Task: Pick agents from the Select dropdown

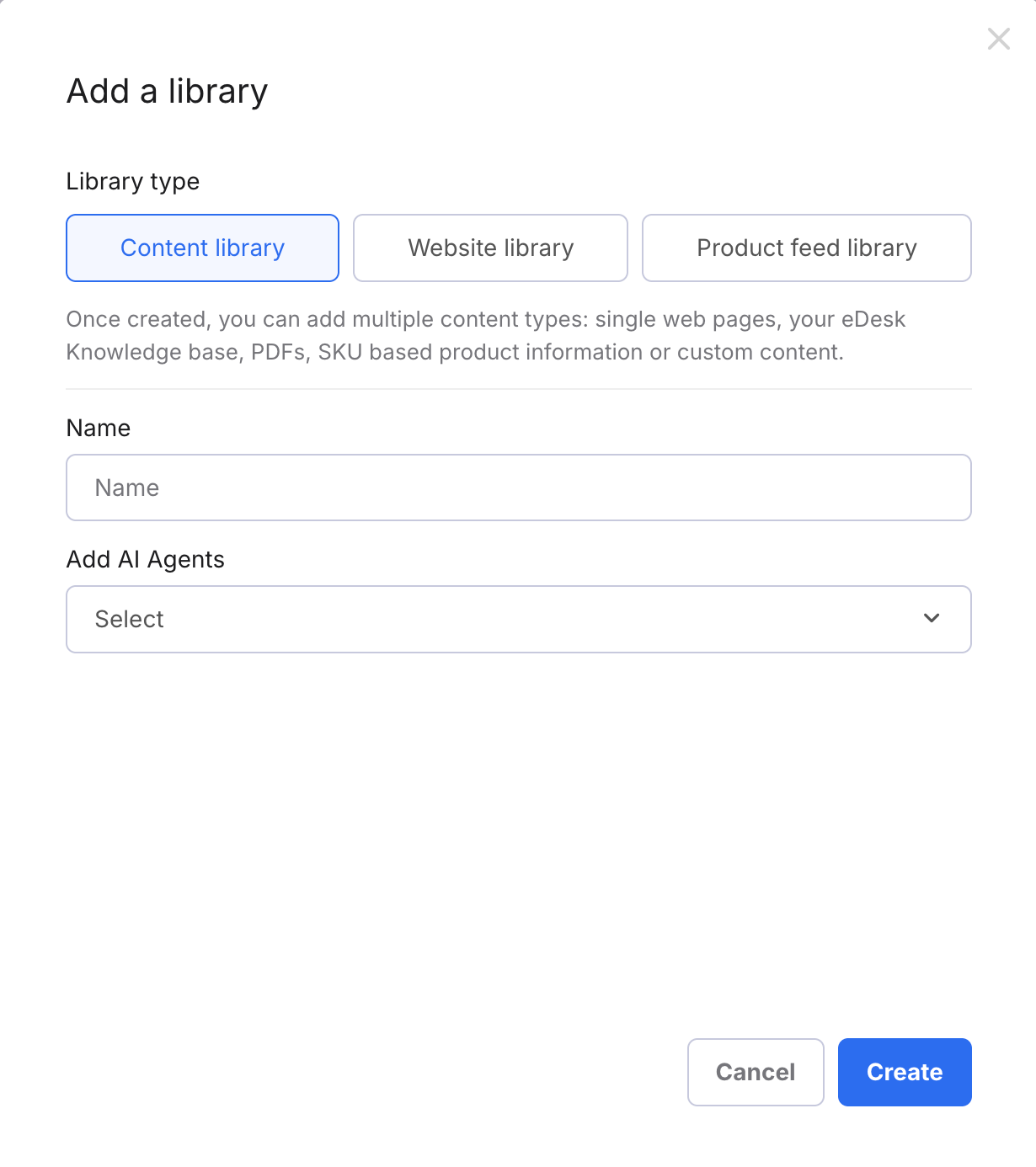Action: click(x=518, y=619)
